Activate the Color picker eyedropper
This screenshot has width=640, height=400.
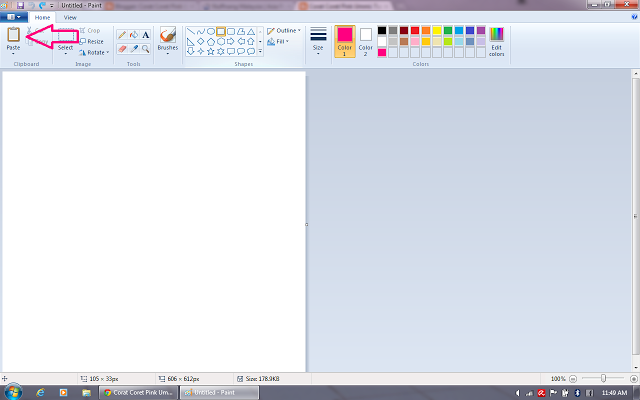click(x=134, y=48)
